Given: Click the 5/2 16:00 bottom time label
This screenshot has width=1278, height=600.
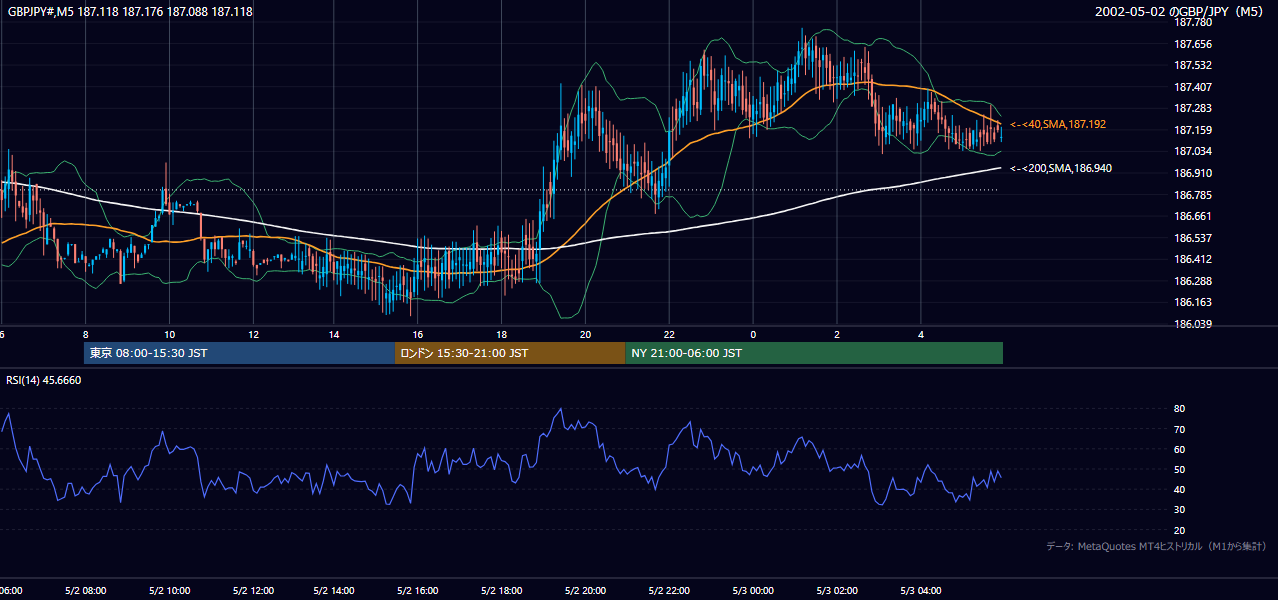Looking at the screenshot, I should [418, 591].
